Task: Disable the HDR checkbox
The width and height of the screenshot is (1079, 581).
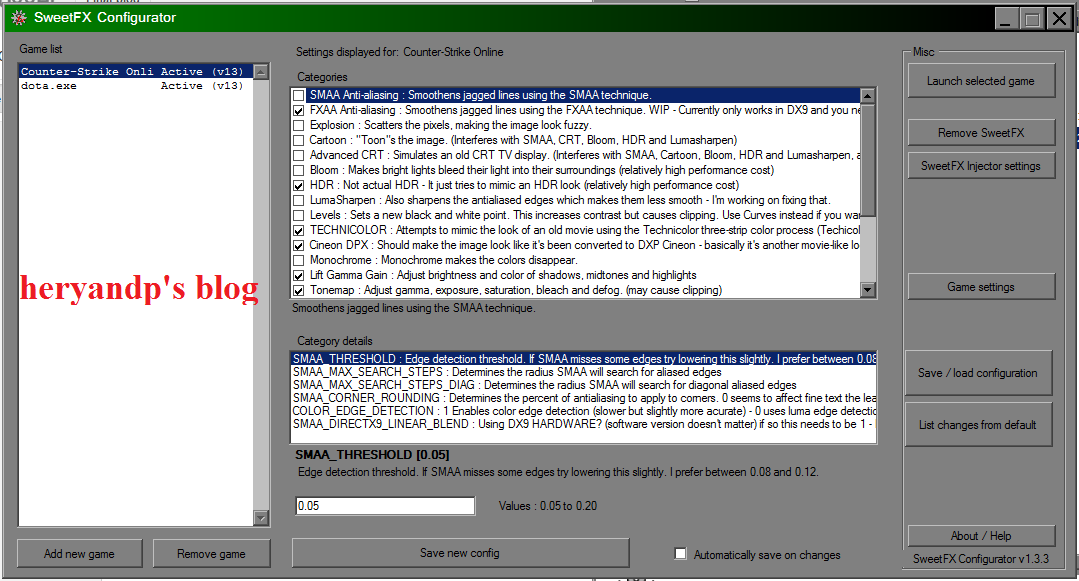Action: 299,186
